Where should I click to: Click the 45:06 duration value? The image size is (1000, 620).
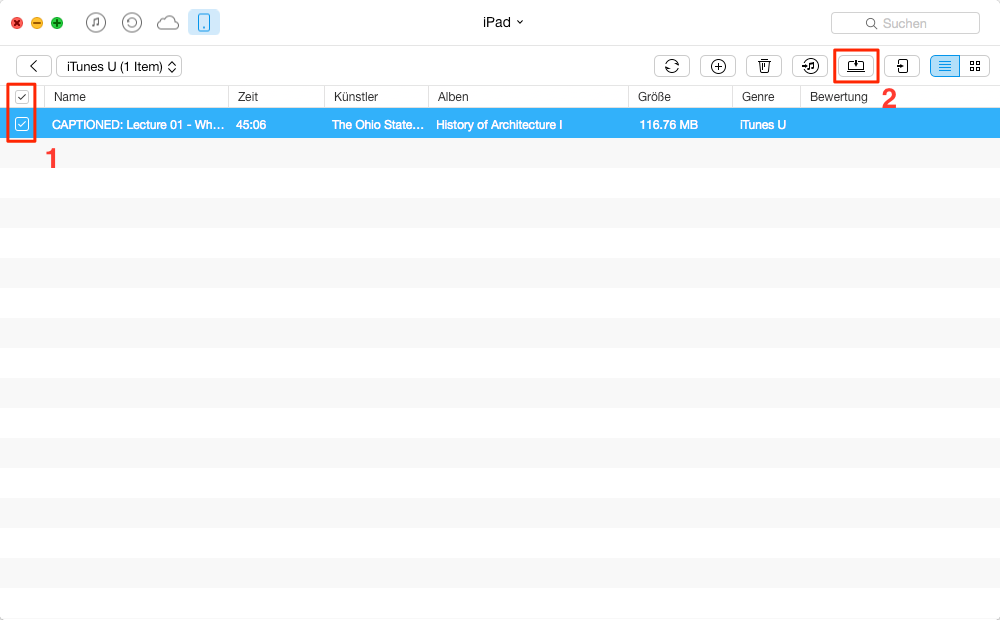tap(251, 125)
